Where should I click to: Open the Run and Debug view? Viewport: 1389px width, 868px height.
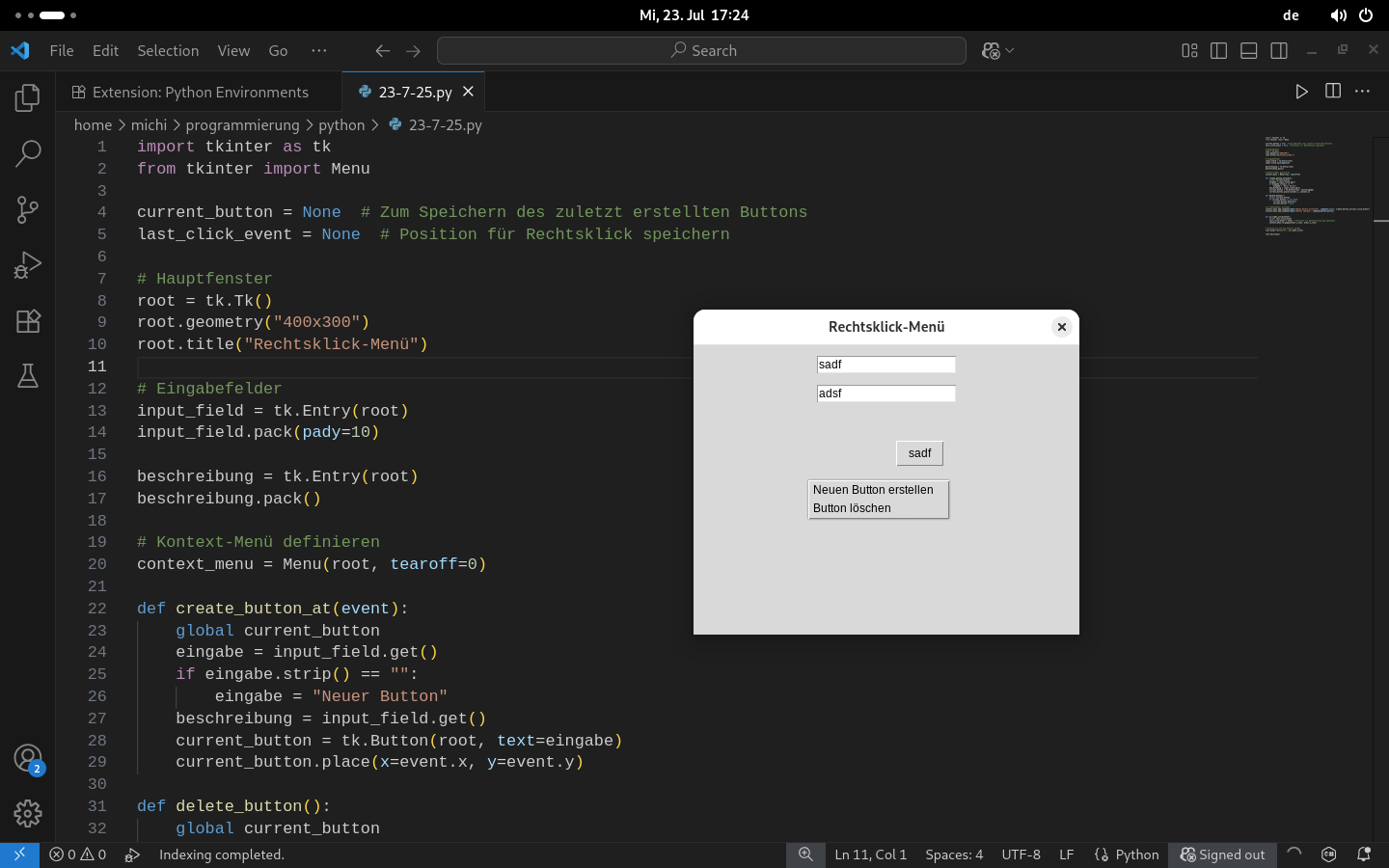pos(27,265)
